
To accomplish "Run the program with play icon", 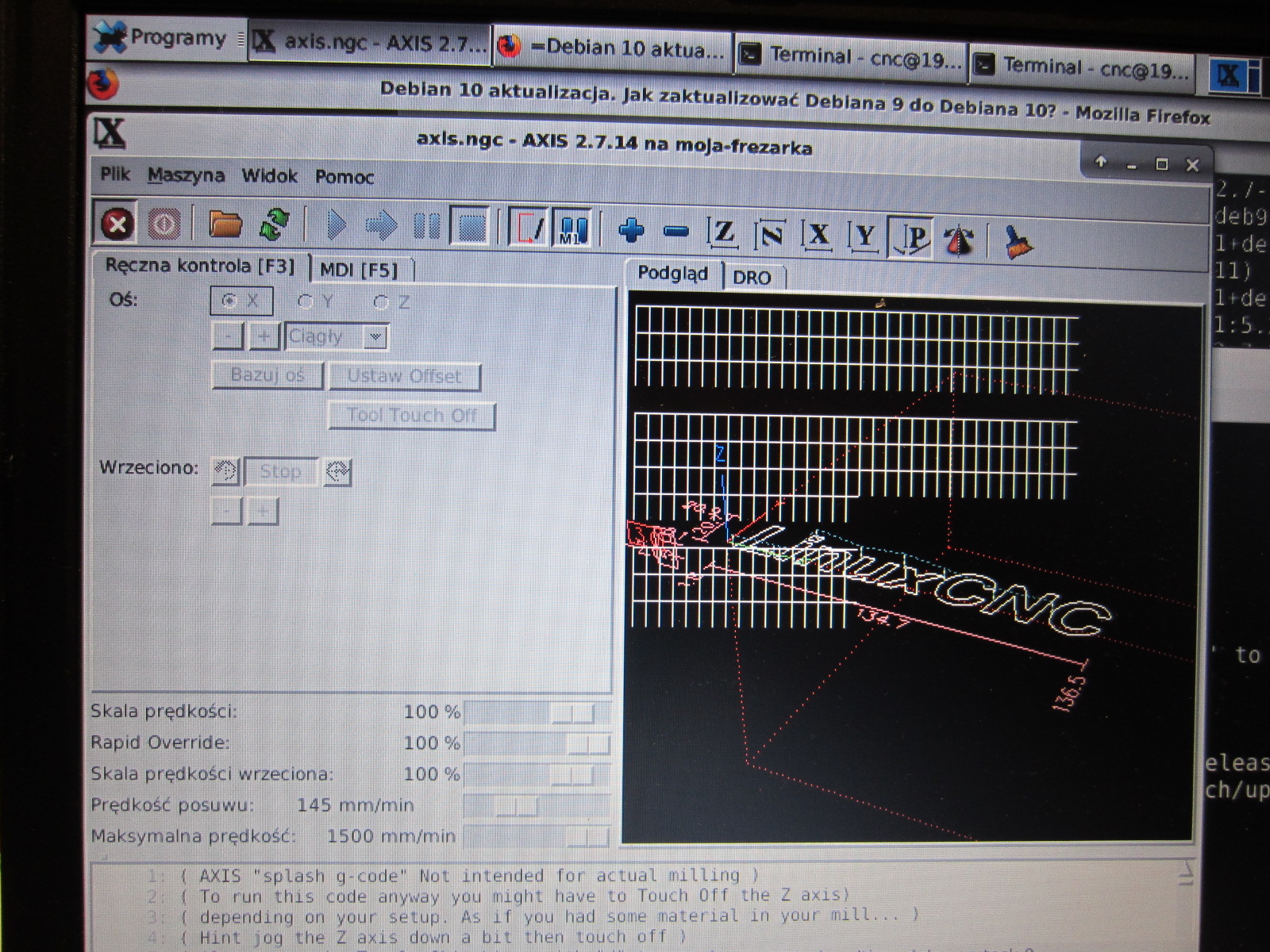I will [337, 226].
